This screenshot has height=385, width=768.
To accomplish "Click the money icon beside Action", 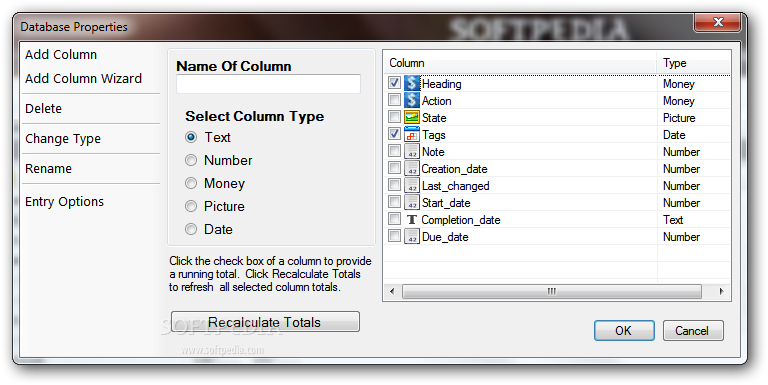I will click(x=412, y=100).
